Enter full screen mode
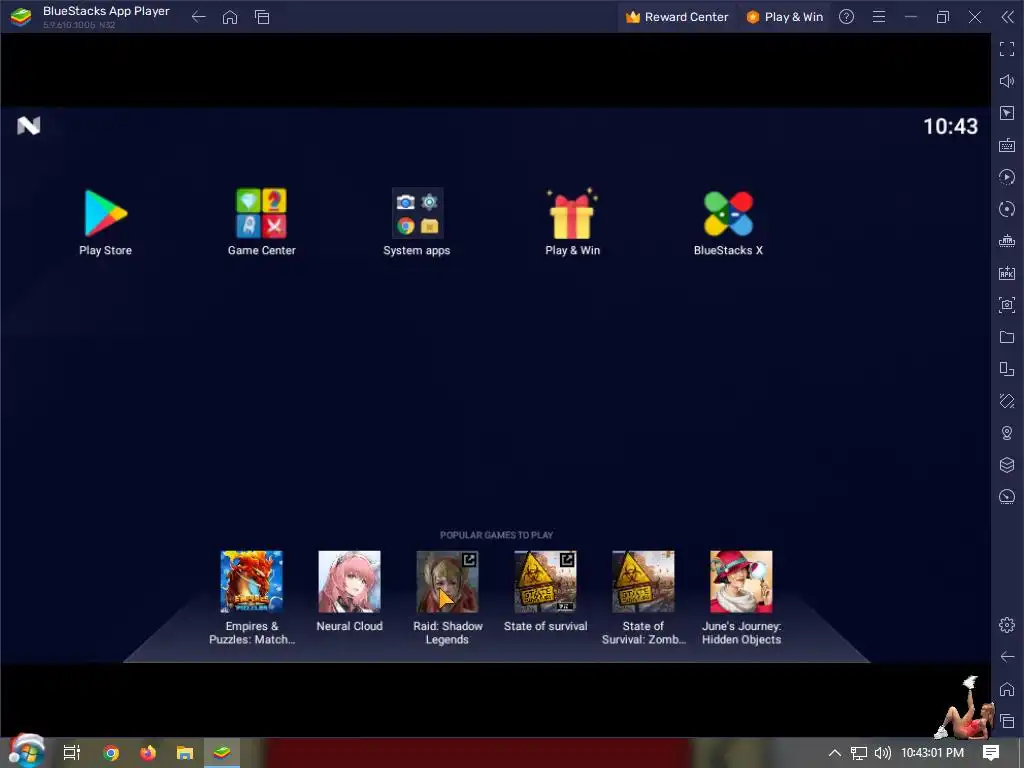Viewport: 1024px width, 768px height. (x=1007, y=49)
